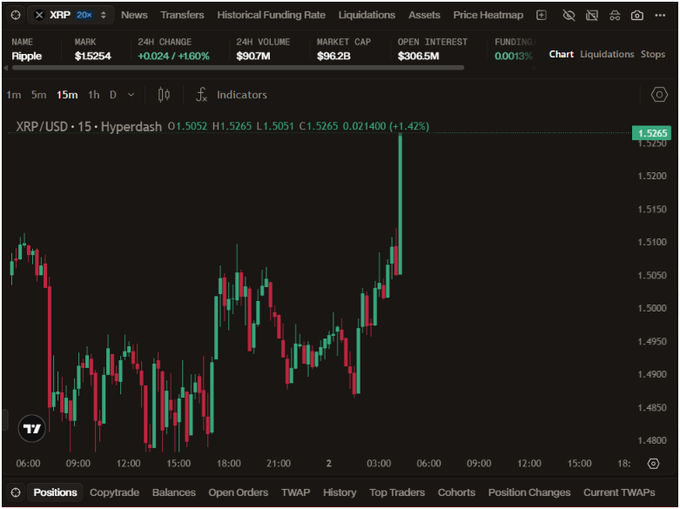
Task: Open the top Liquidations tab
Action: [366, 15]
